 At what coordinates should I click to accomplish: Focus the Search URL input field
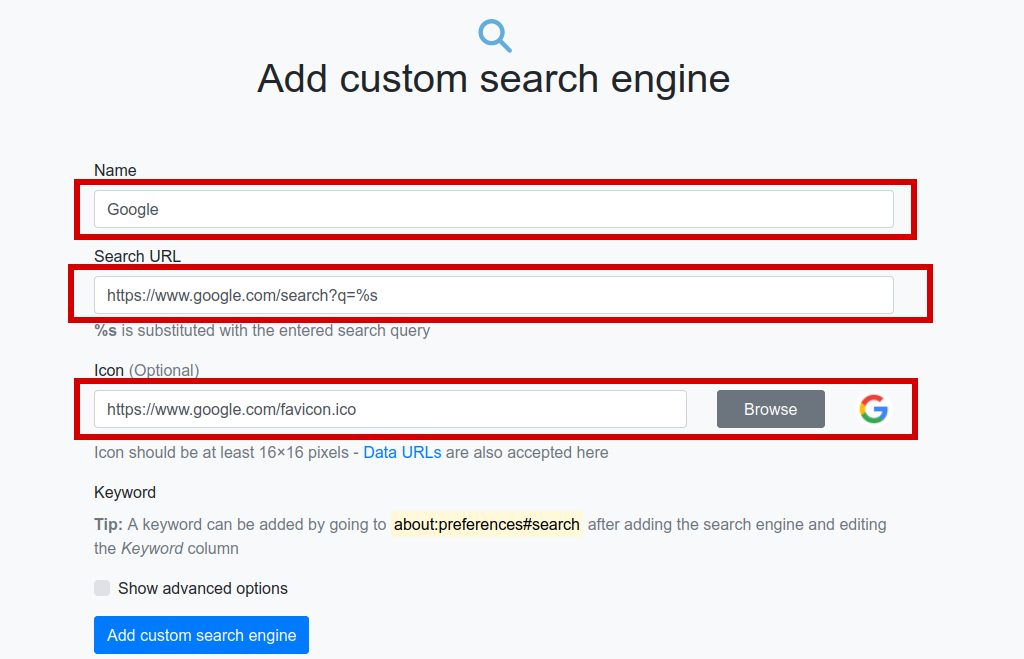(x=494, y=295)
